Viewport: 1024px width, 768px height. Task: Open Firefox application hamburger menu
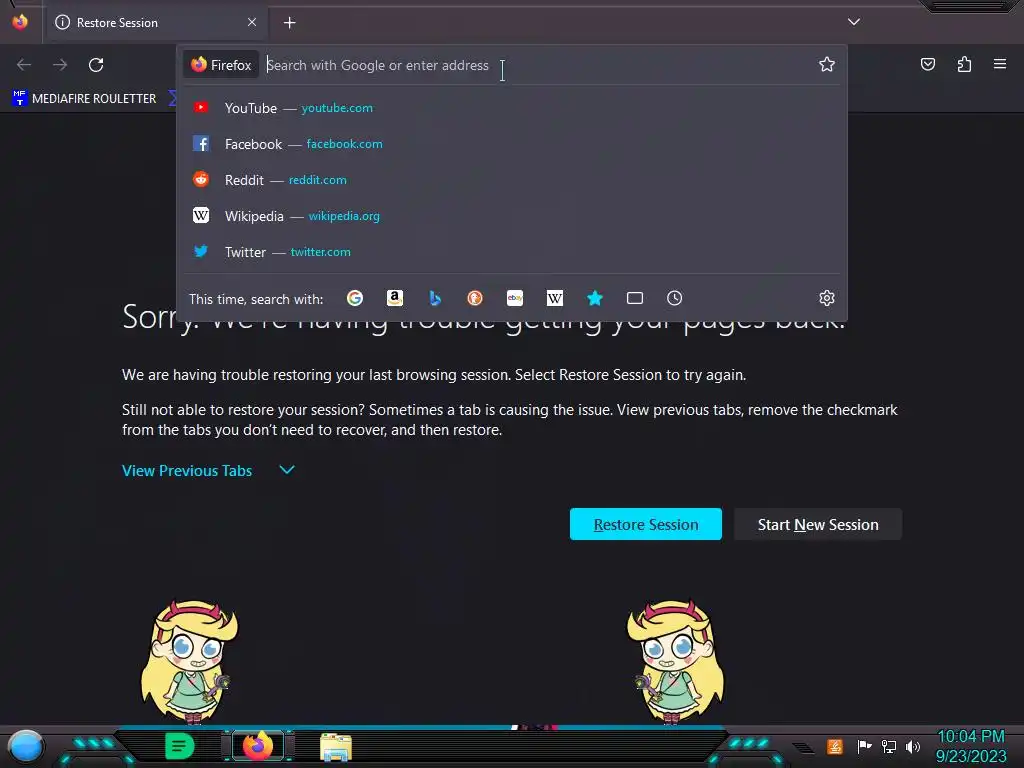(1000, 64)
